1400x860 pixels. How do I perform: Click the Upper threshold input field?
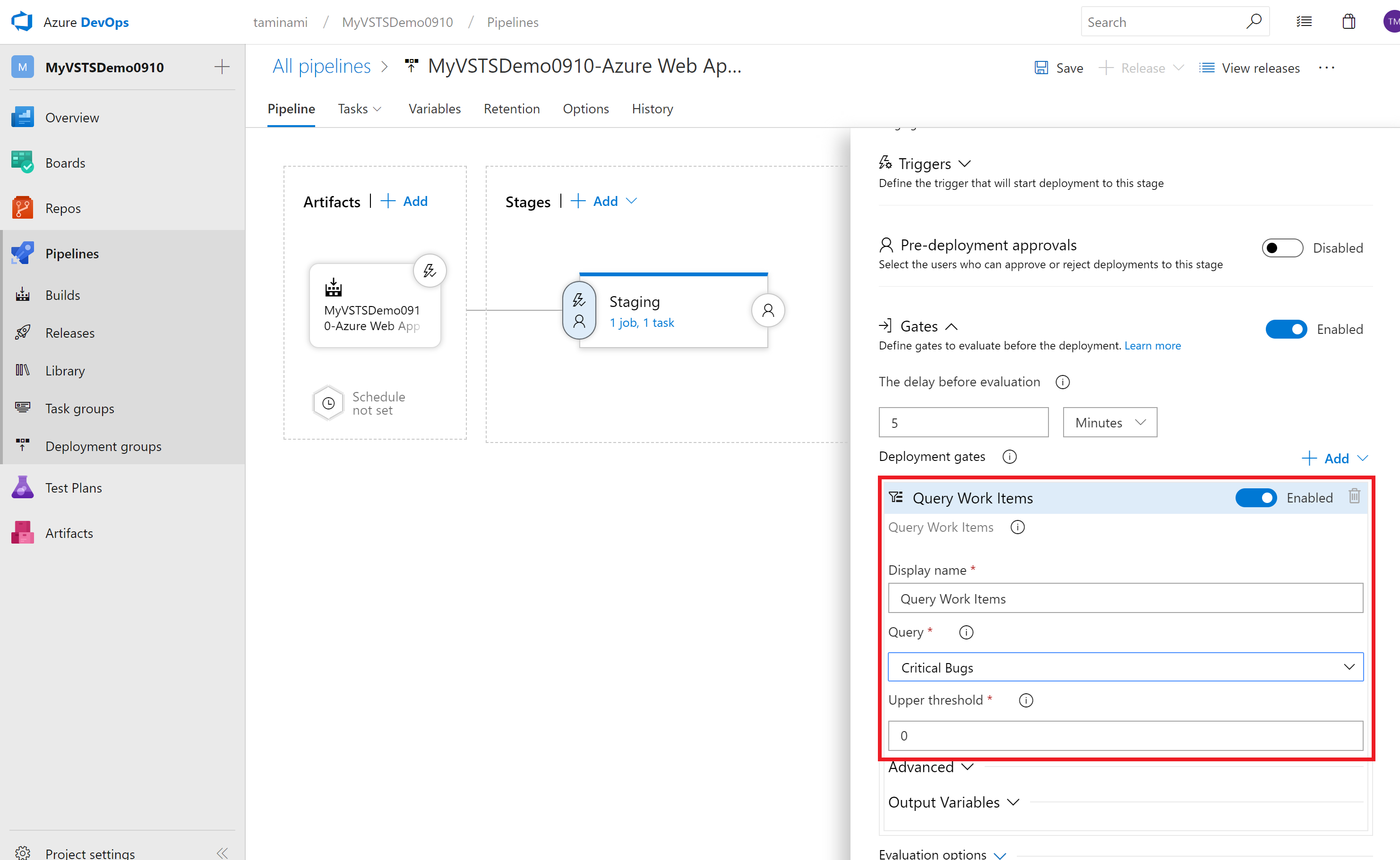point(1125,736)
